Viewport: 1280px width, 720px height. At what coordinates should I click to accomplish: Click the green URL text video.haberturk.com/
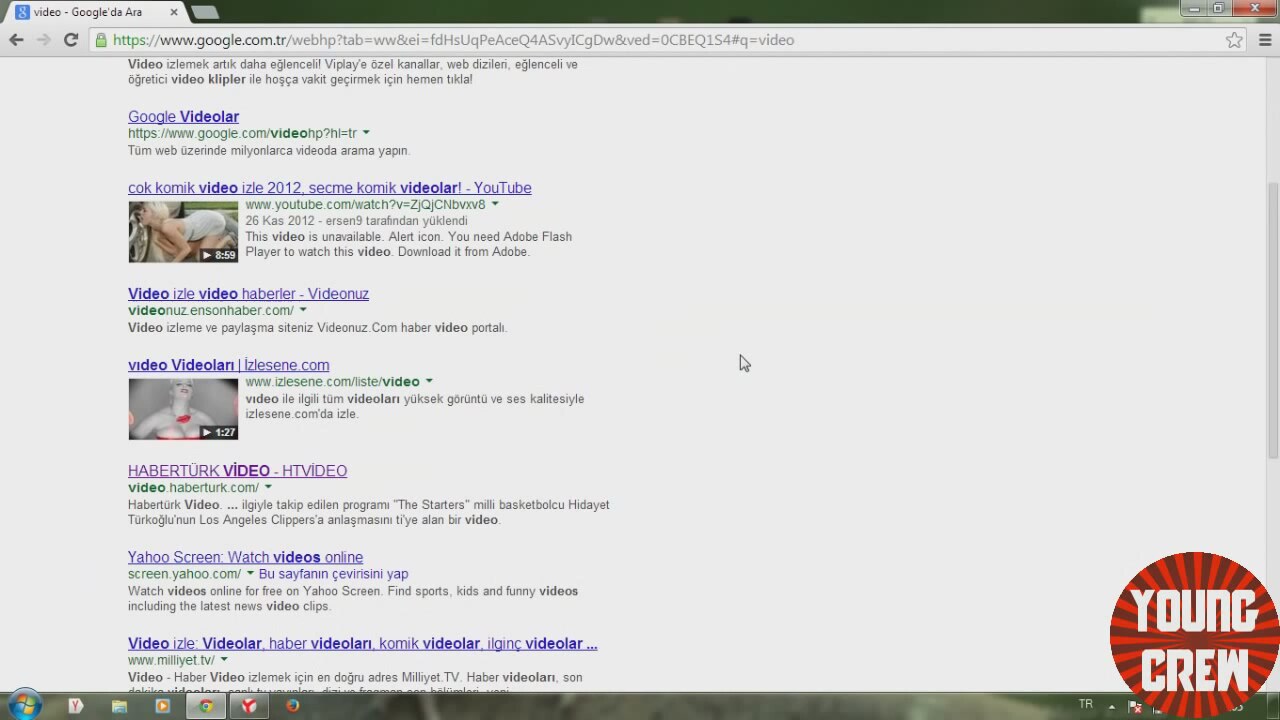click(x=193, y=487)
